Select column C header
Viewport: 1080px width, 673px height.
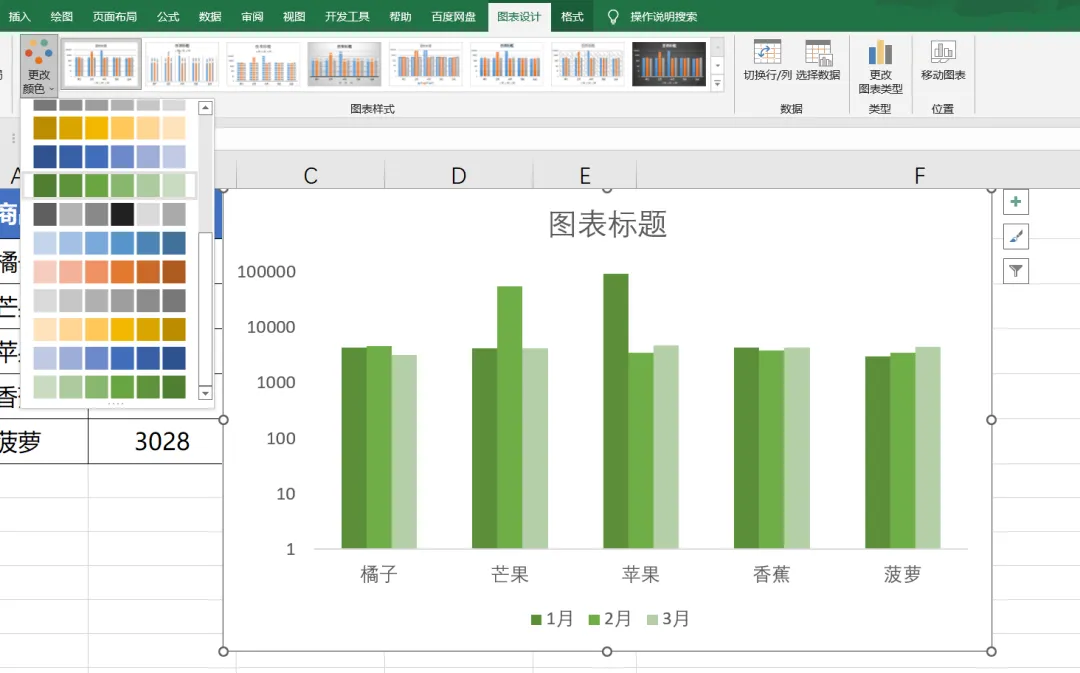[311, 176]
